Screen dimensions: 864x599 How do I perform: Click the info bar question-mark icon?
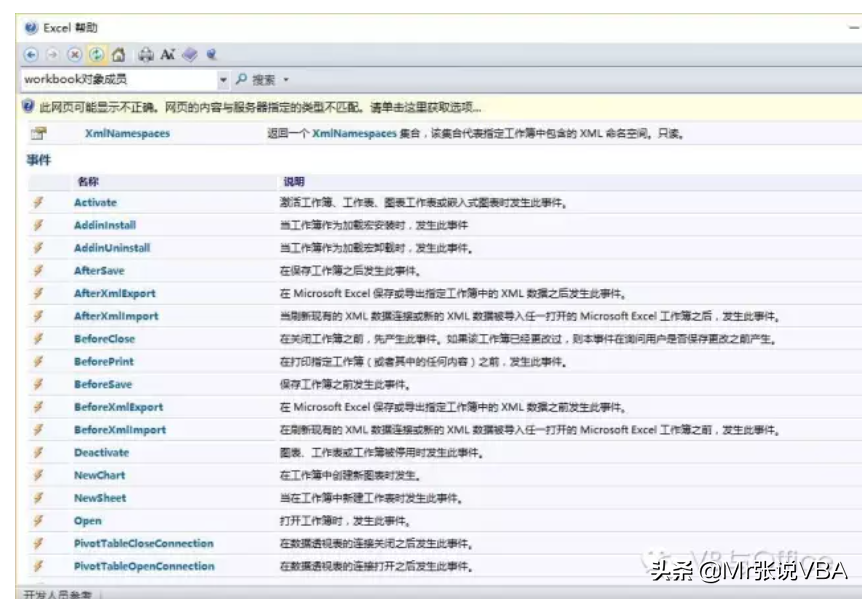[28, 106]
